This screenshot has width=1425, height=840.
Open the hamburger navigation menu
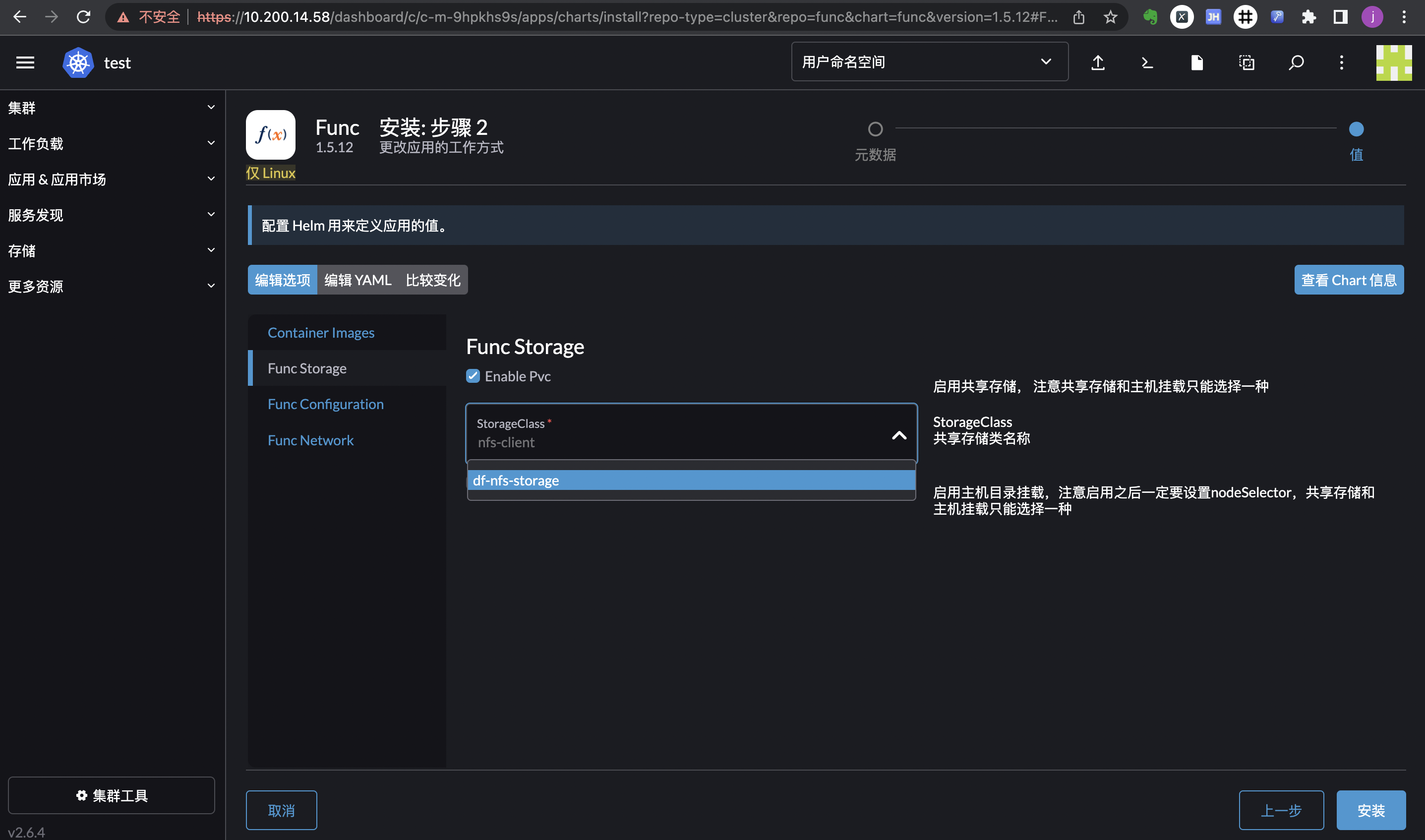(x=25, y=62)
